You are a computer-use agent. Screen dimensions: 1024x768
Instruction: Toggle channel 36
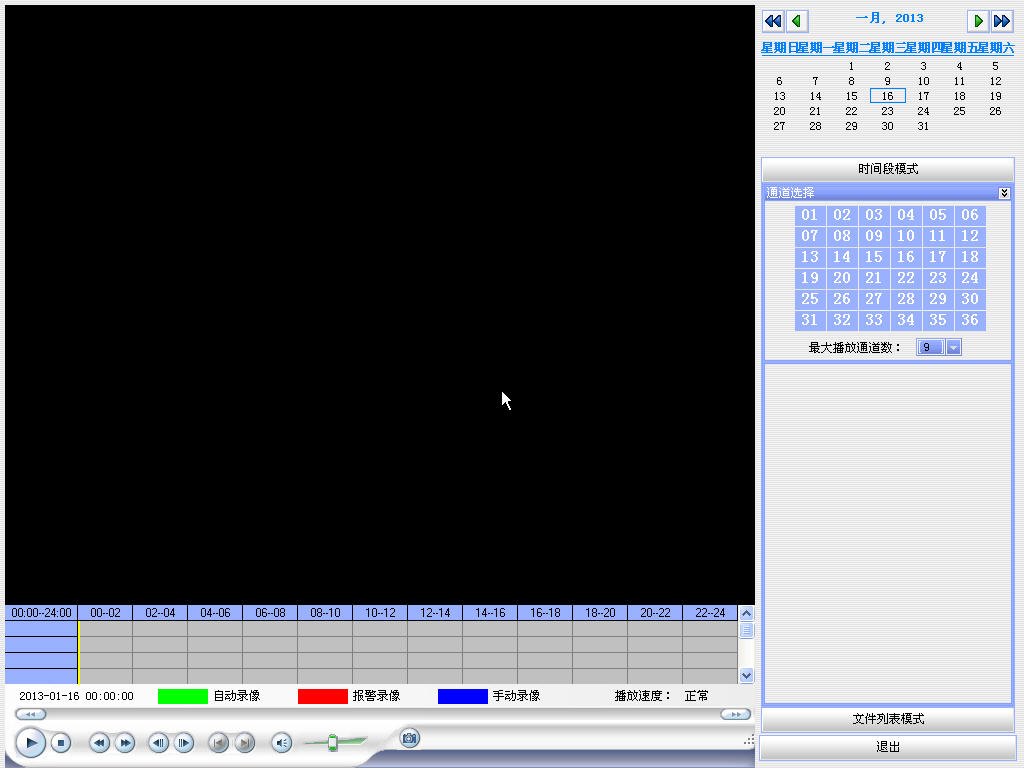click(970, 319)
